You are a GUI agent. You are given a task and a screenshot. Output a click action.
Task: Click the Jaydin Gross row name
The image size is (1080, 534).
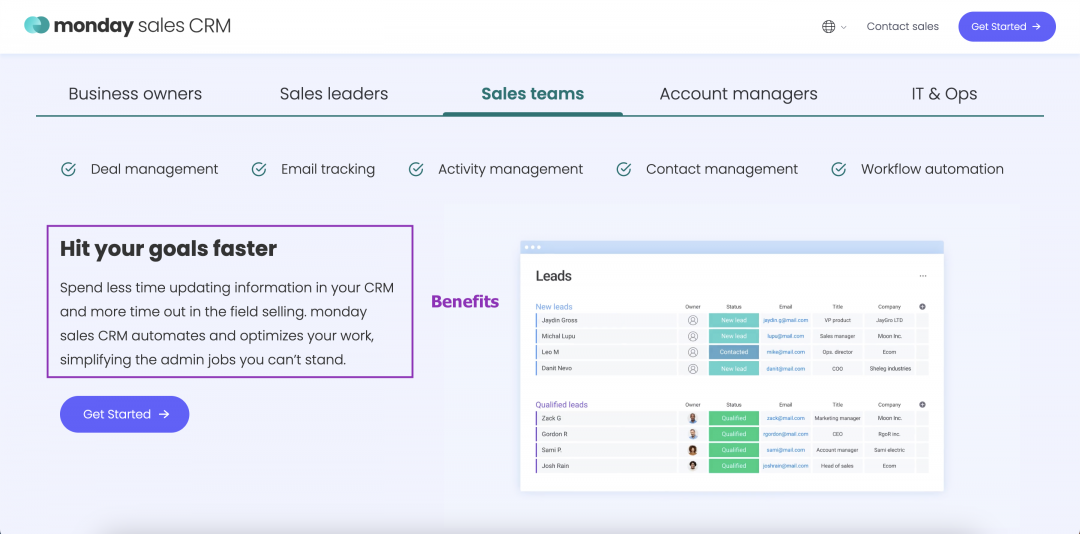click(x=559, y=320)
